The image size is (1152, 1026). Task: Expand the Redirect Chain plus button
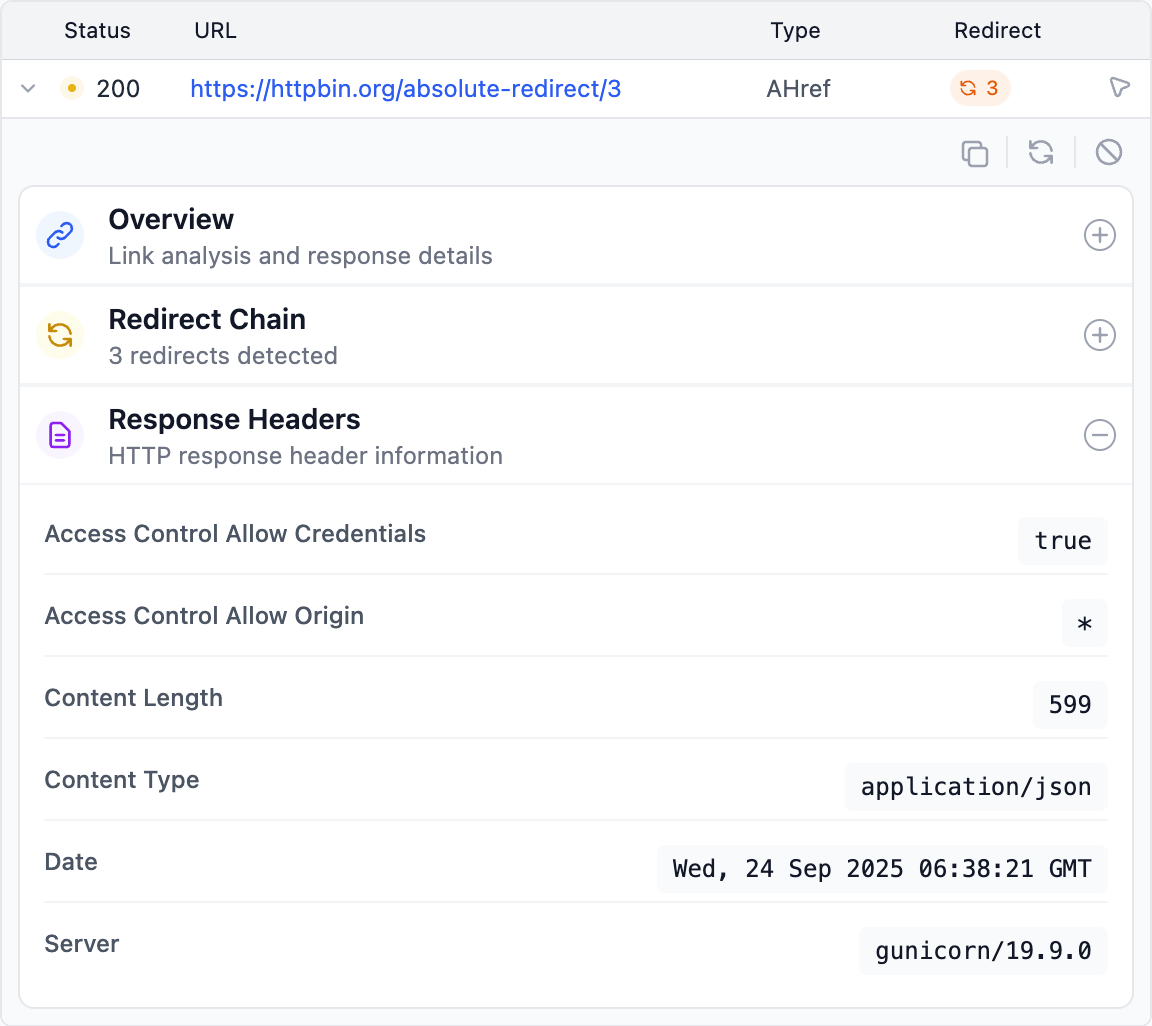tap(1099, 335)
